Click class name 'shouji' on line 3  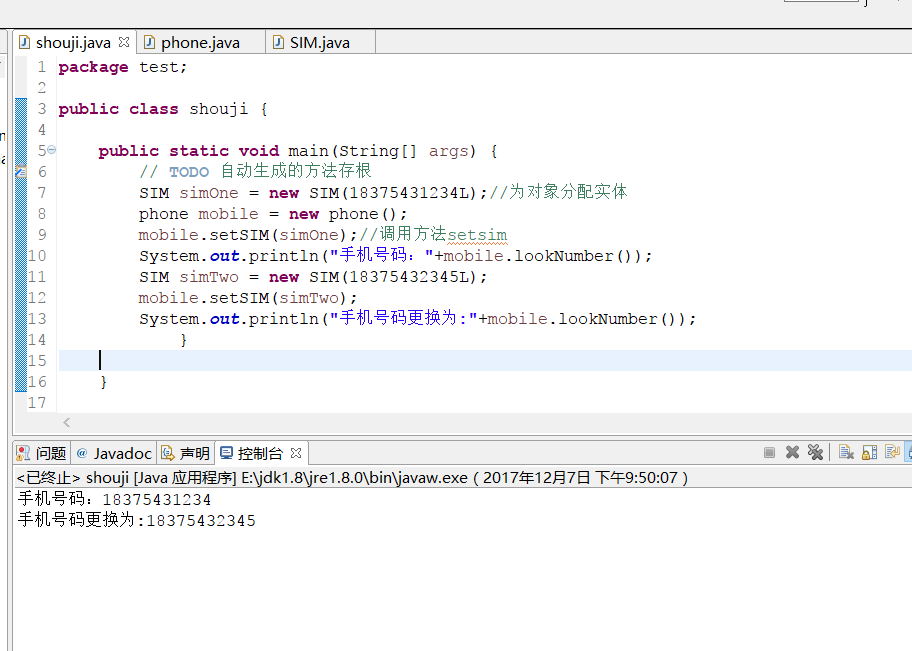click(219, 109)
